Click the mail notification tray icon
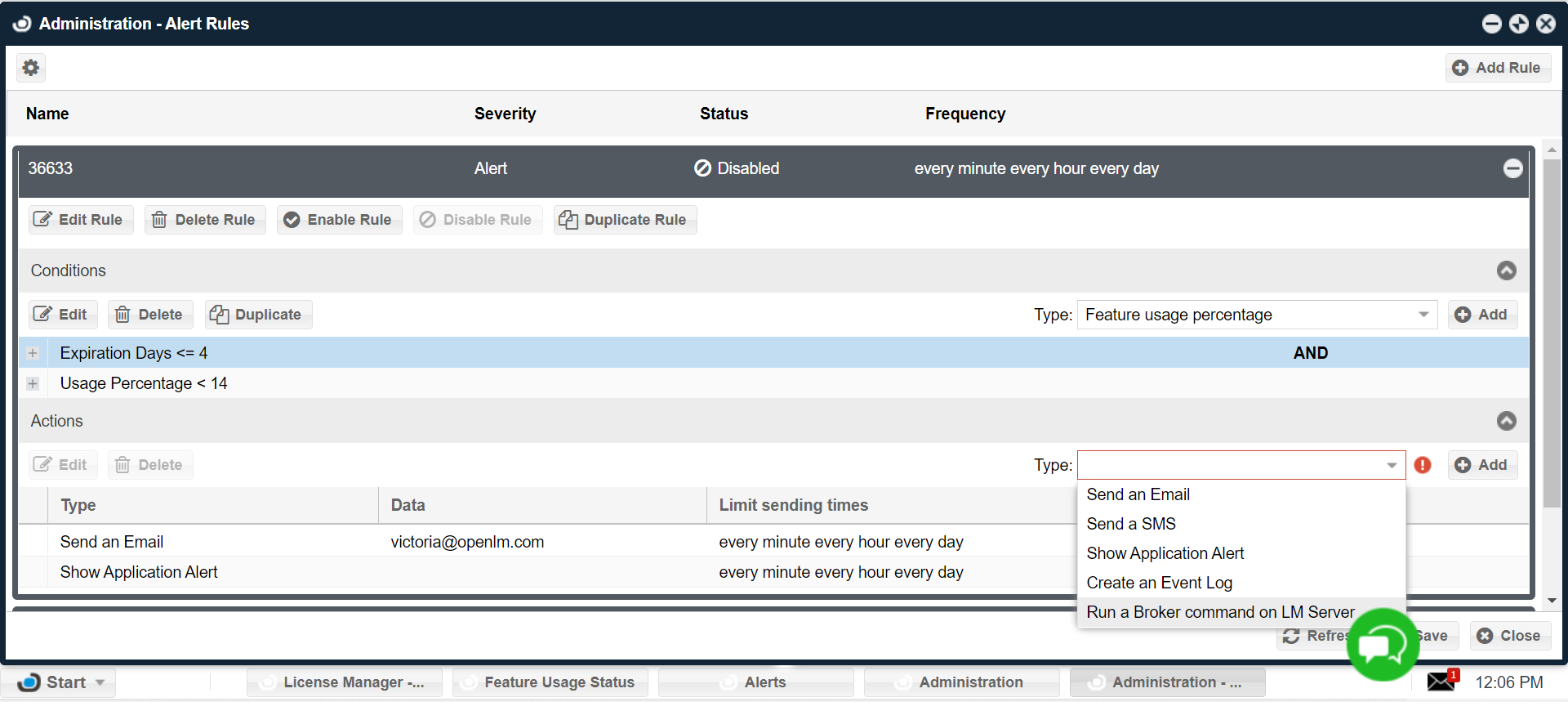Image resolution: width=1568 pixels, height=702 pixels. pyautogui.click(x=1441, y=682)
